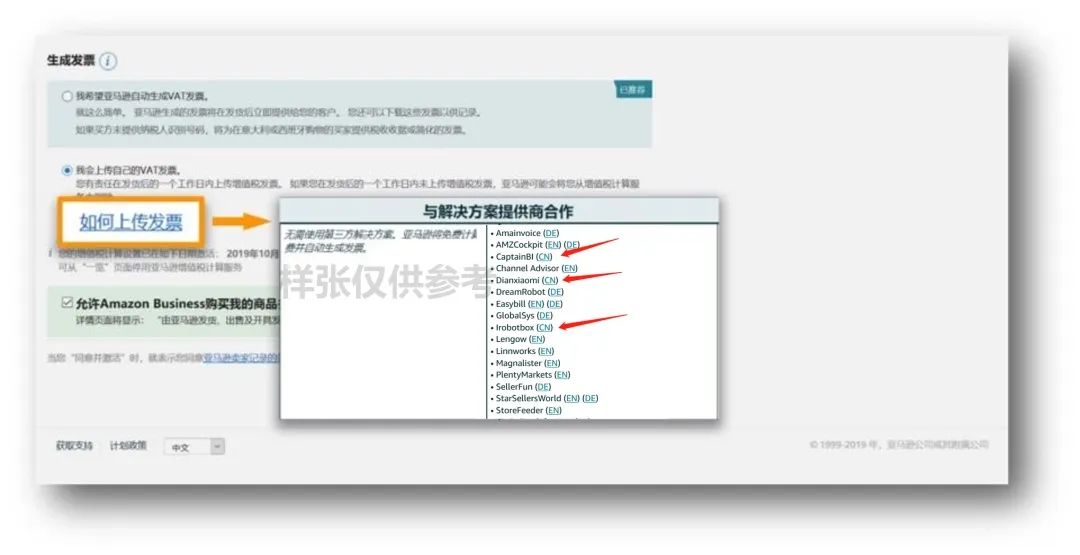Image resolution: width=1080 pixels, height=555 pixels.
Task: Select the radio 我会上传自己的VAT发票
Action: [x=67, y=170]
